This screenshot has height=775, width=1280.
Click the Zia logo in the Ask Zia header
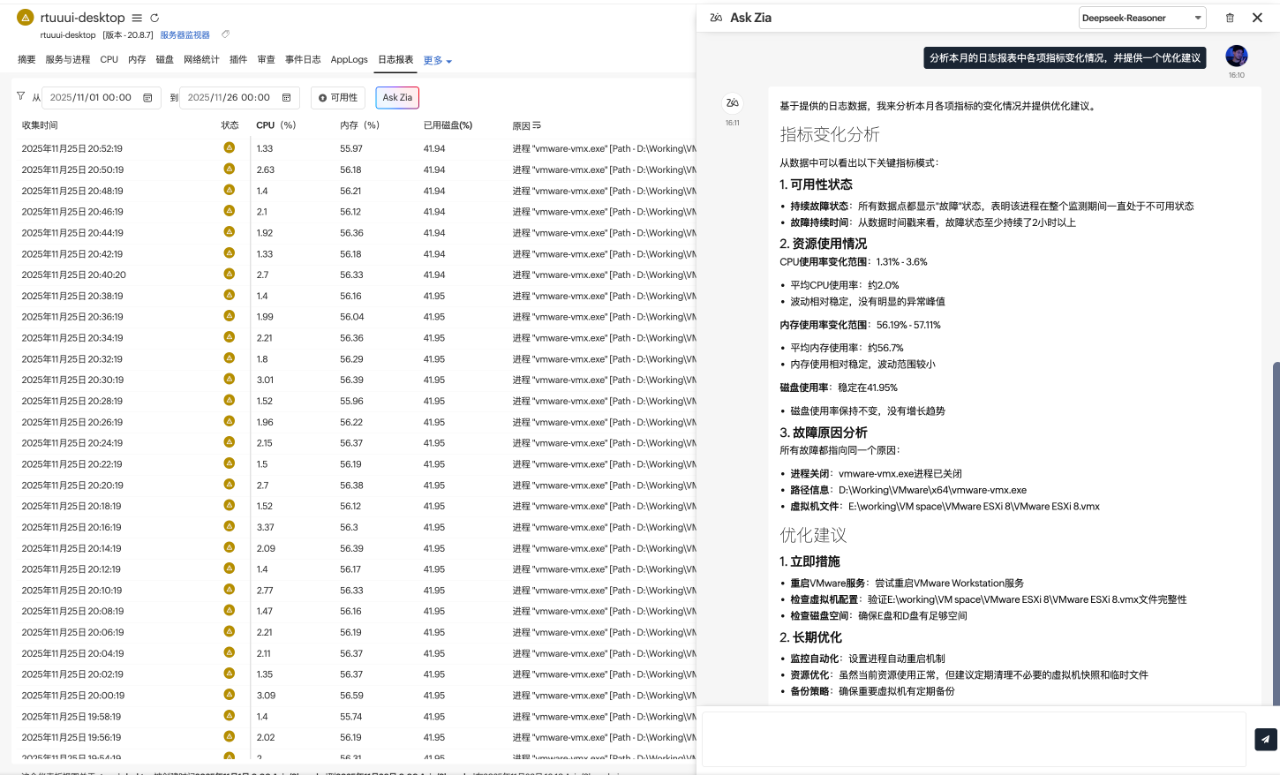[x=716, y=17]
